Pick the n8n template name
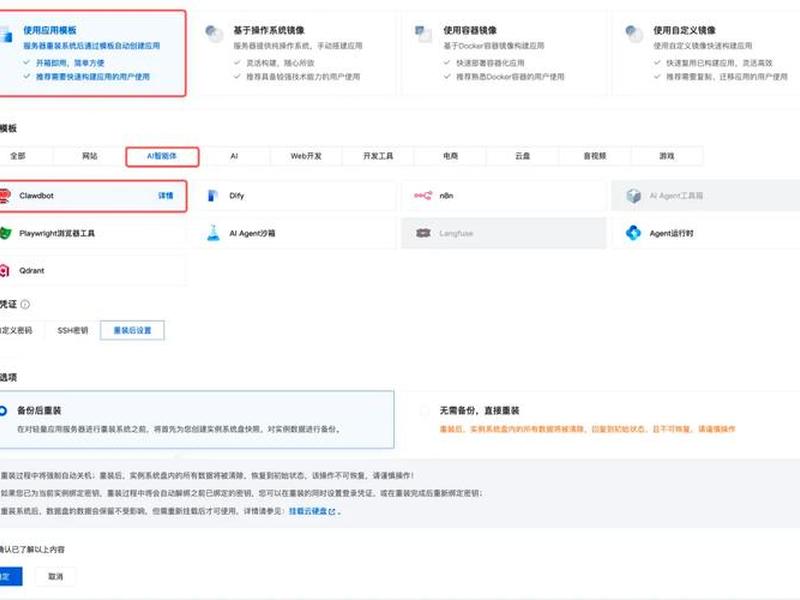 (x=446, y=196)
